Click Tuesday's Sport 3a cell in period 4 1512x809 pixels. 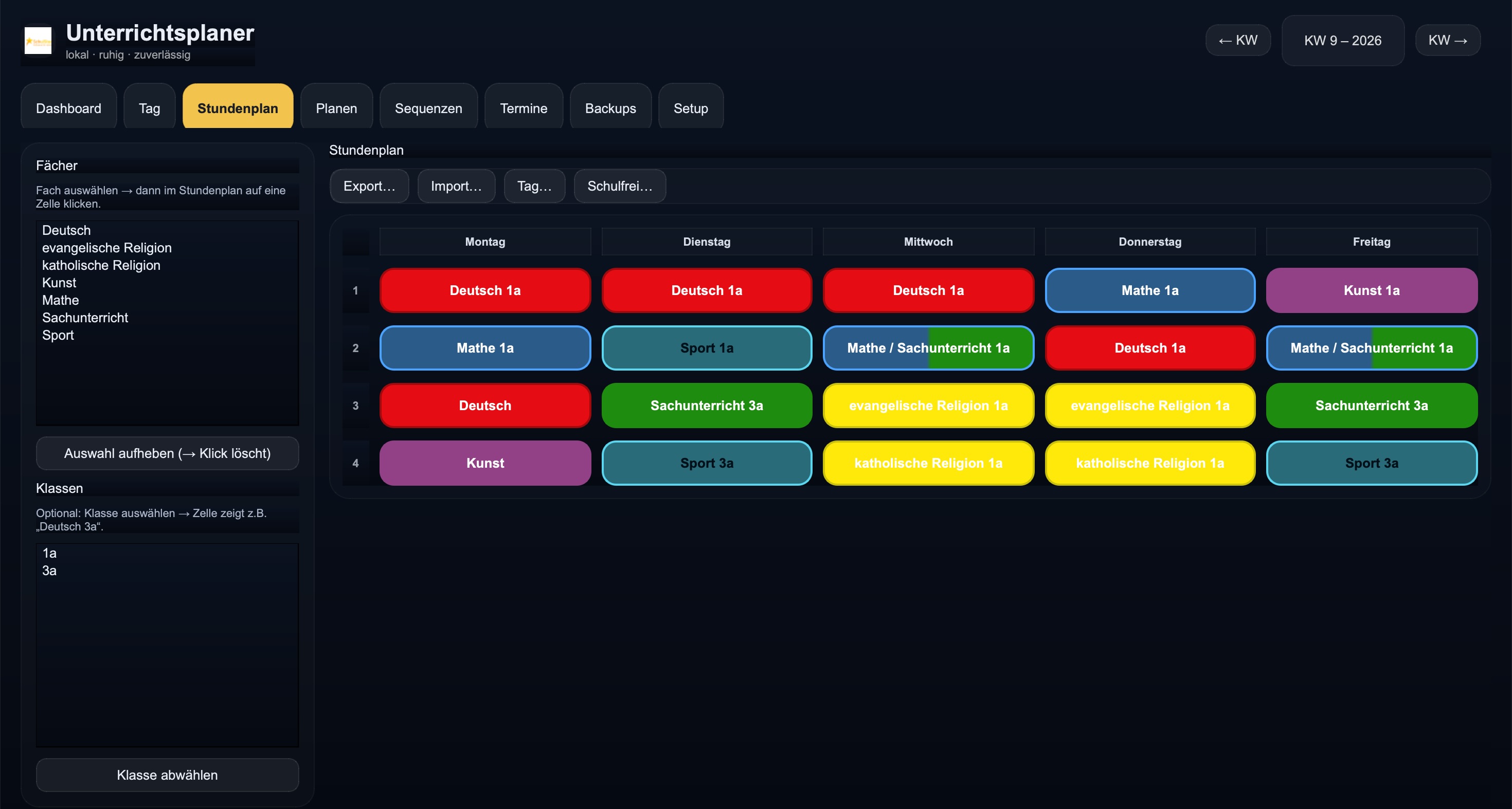(x=706, y=463)
